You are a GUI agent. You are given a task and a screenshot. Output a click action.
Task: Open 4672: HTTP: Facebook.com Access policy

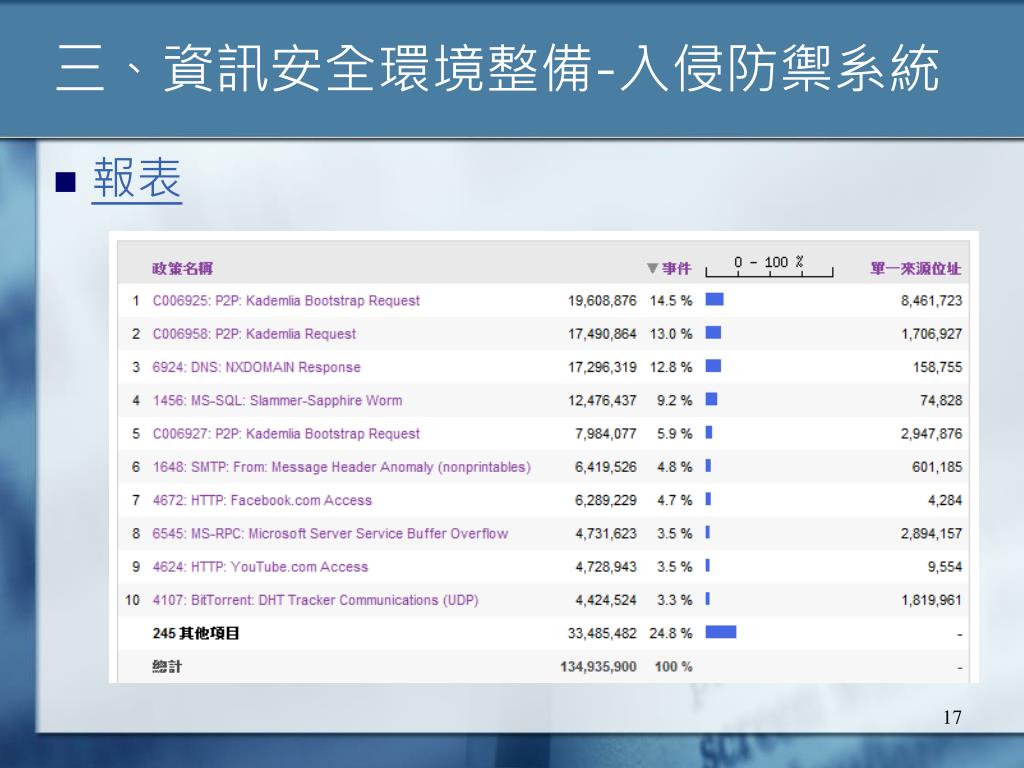[262, 500]
